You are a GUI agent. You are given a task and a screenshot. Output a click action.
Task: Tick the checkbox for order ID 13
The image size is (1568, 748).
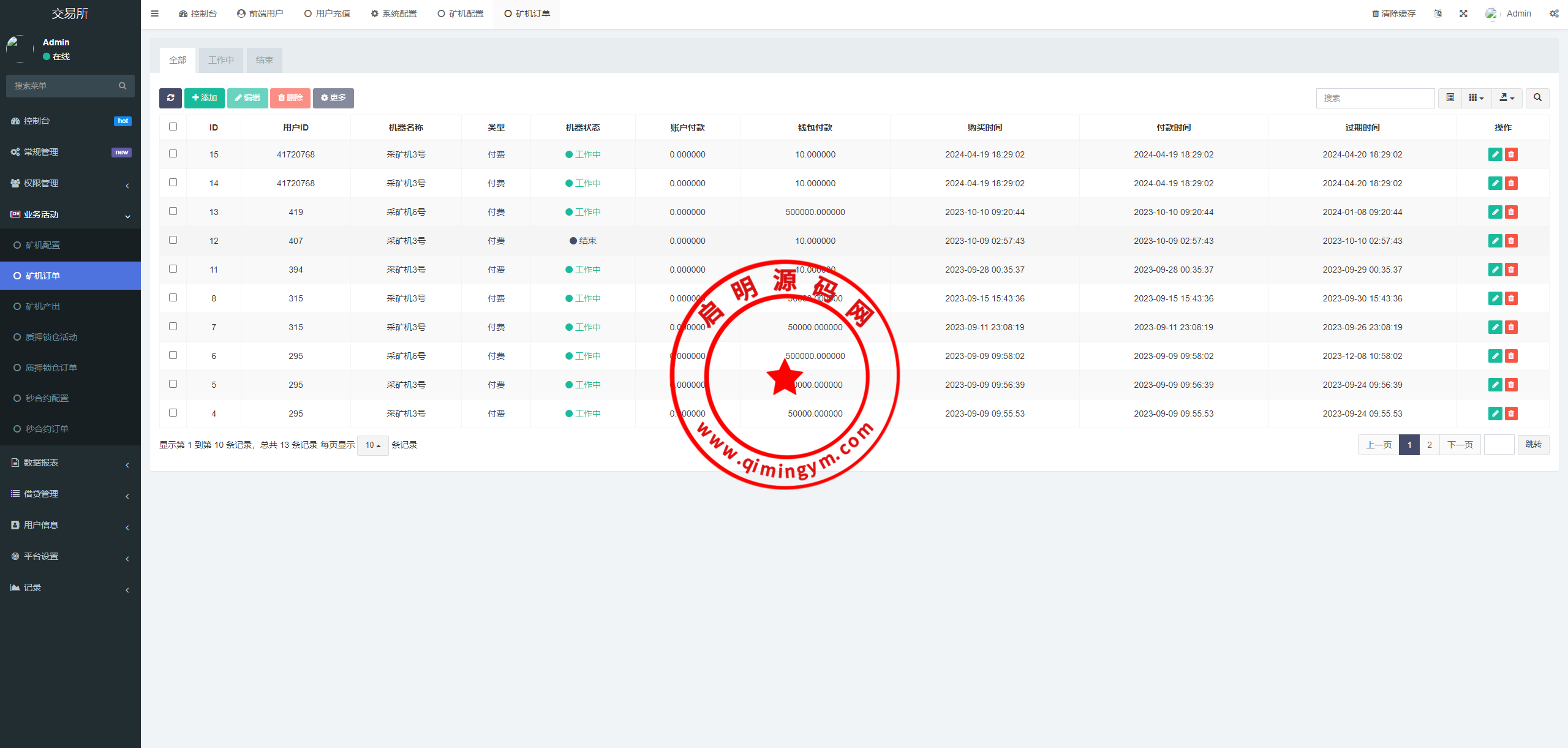click(x=173, y=211)
